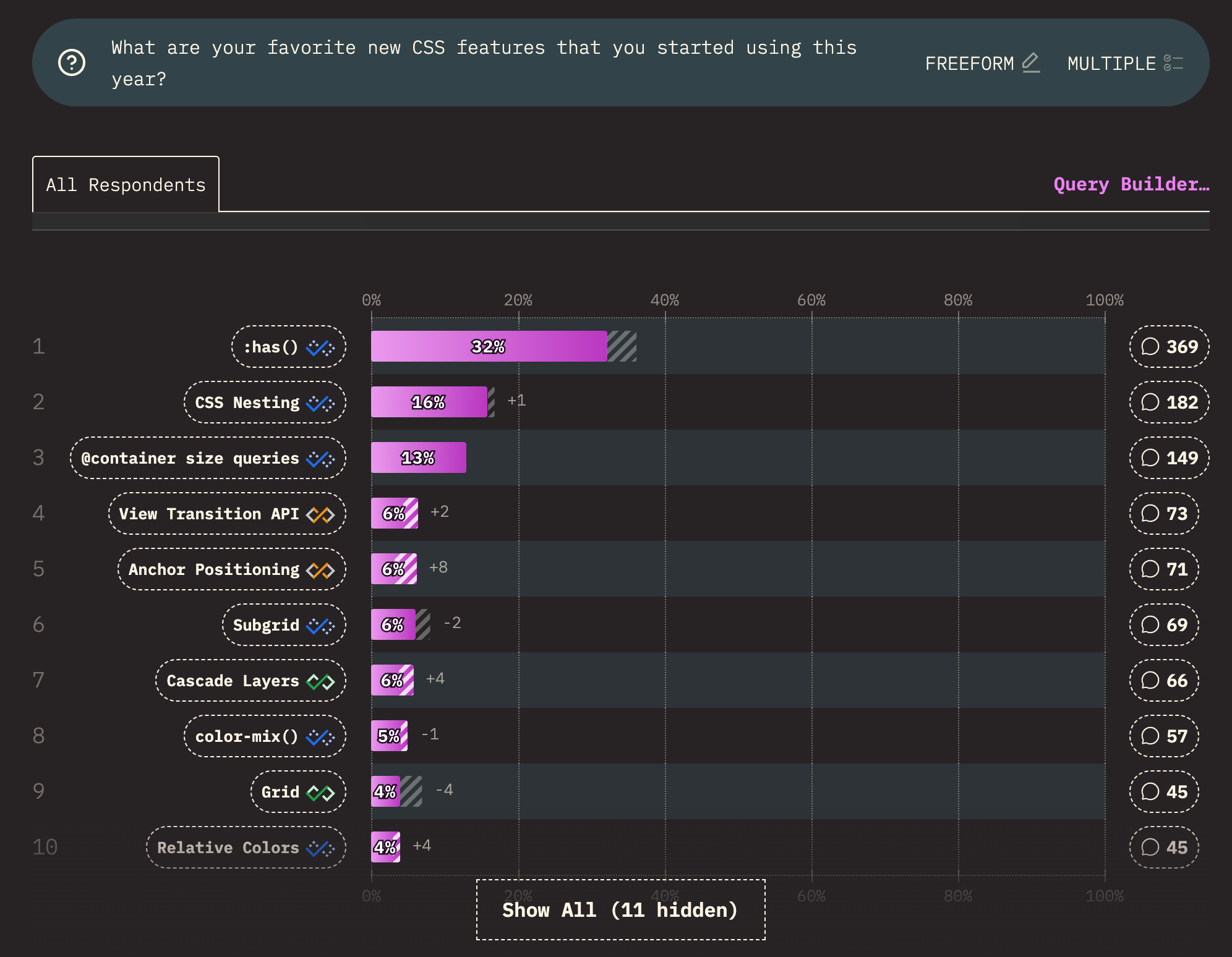The height and width of the screenshot is (957, 1232).
Task: Click the +2 rank change for View Transition API
Action: [440, 512]
